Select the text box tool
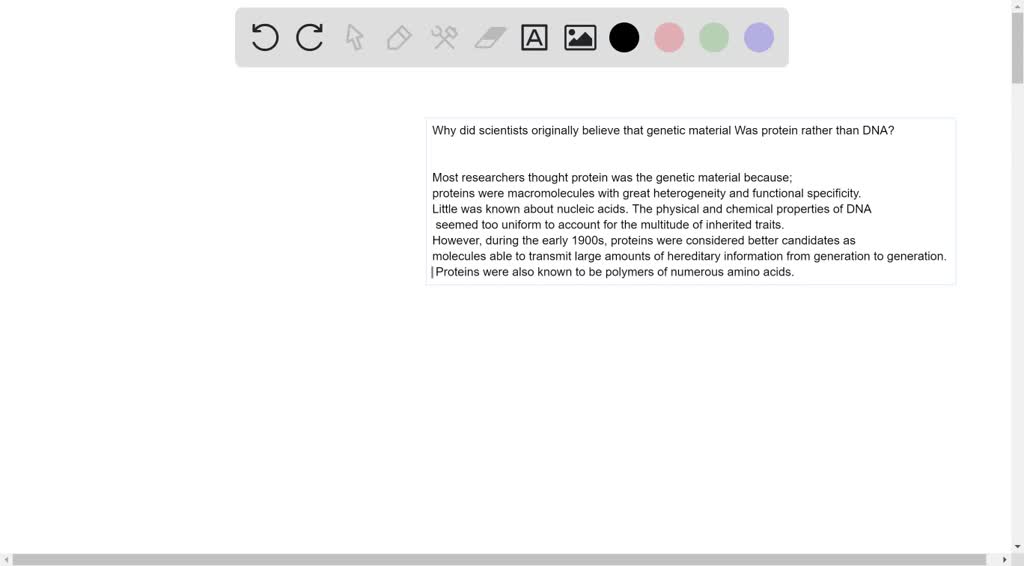Image resolution: width=1024 pixels, height=566 pixels. click(534, 37)
